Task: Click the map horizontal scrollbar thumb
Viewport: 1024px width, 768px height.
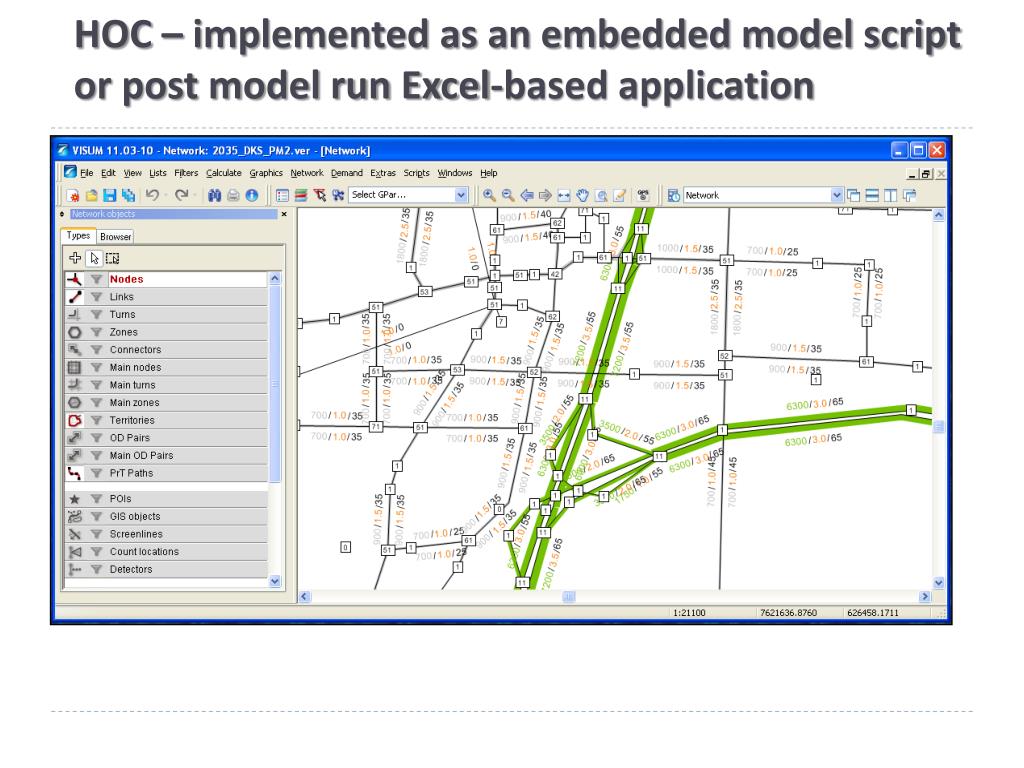Action: point(569,596)
